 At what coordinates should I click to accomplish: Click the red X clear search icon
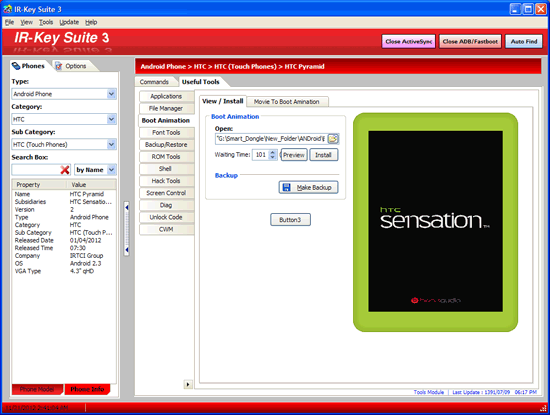65,170
